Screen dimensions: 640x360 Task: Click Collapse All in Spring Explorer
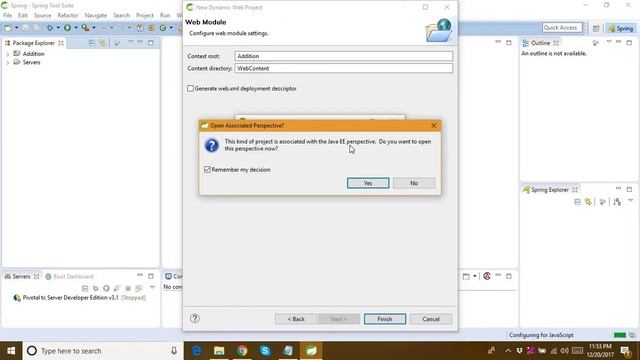pos(577,202)
